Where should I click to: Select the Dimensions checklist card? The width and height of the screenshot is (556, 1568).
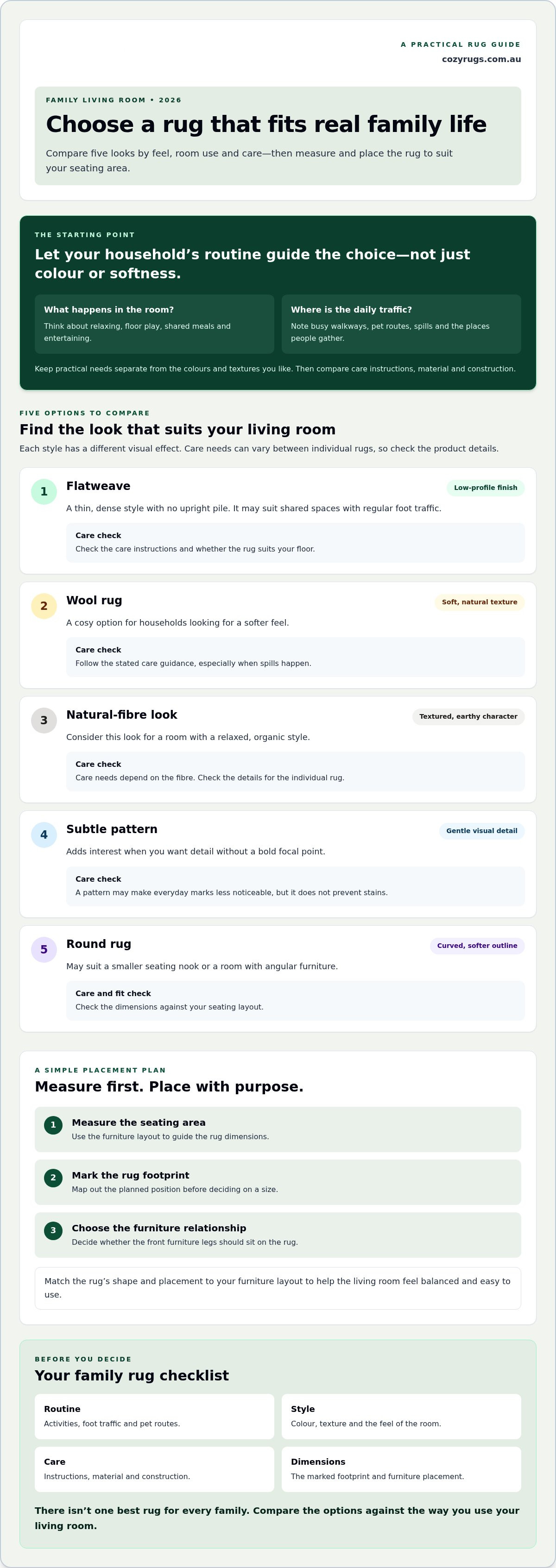point(401,1469)
